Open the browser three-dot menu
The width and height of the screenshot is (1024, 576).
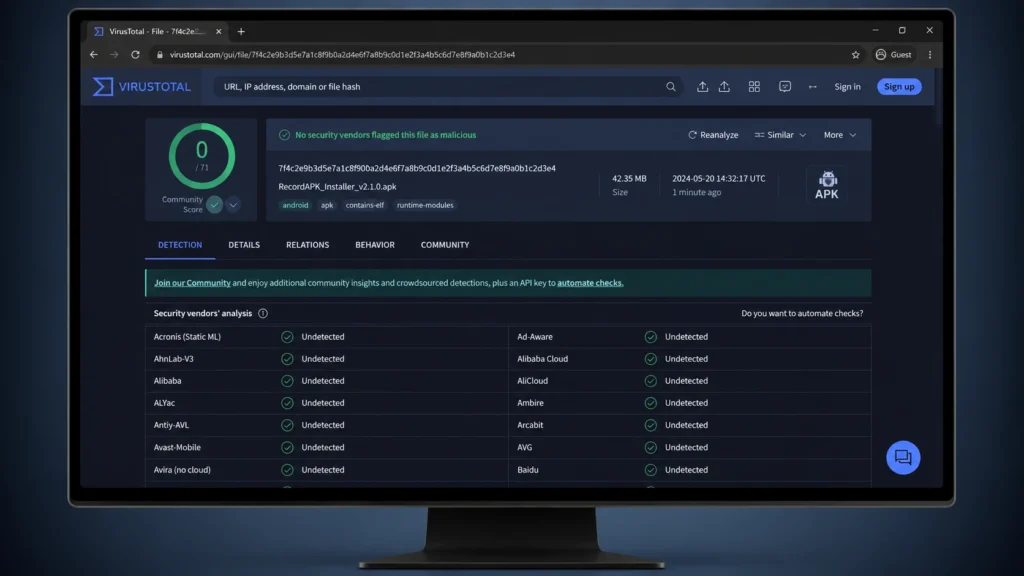point(930,55)
